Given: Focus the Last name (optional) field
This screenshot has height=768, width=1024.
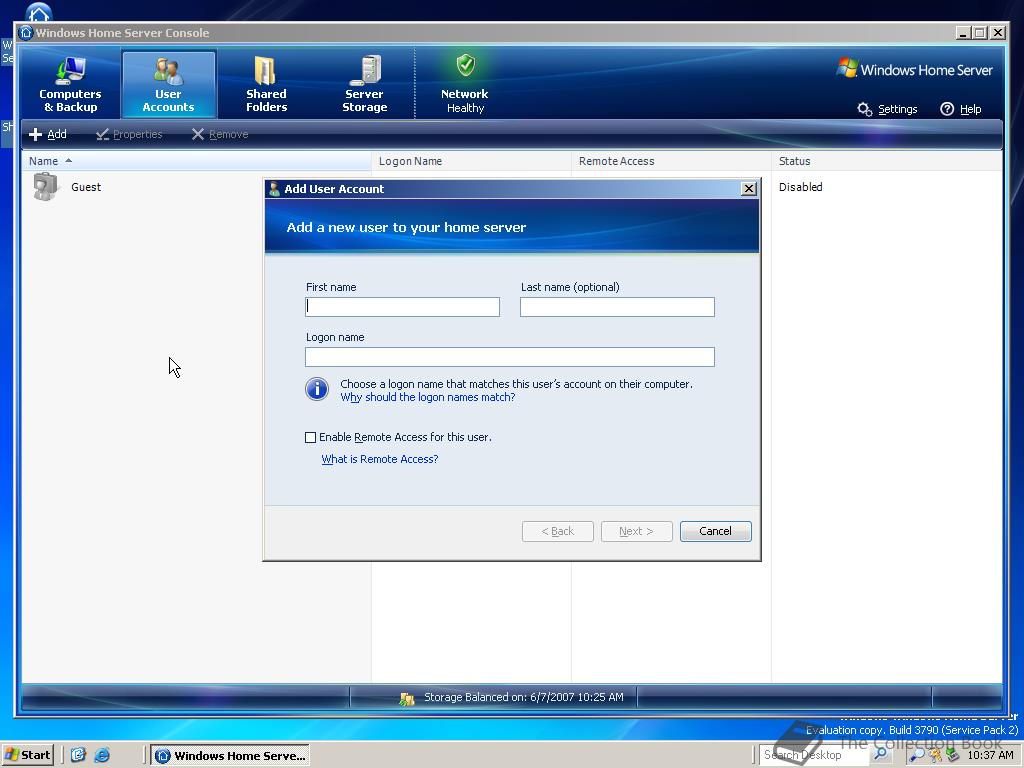Looking at the screenshot, I should (x=617, y=307).
